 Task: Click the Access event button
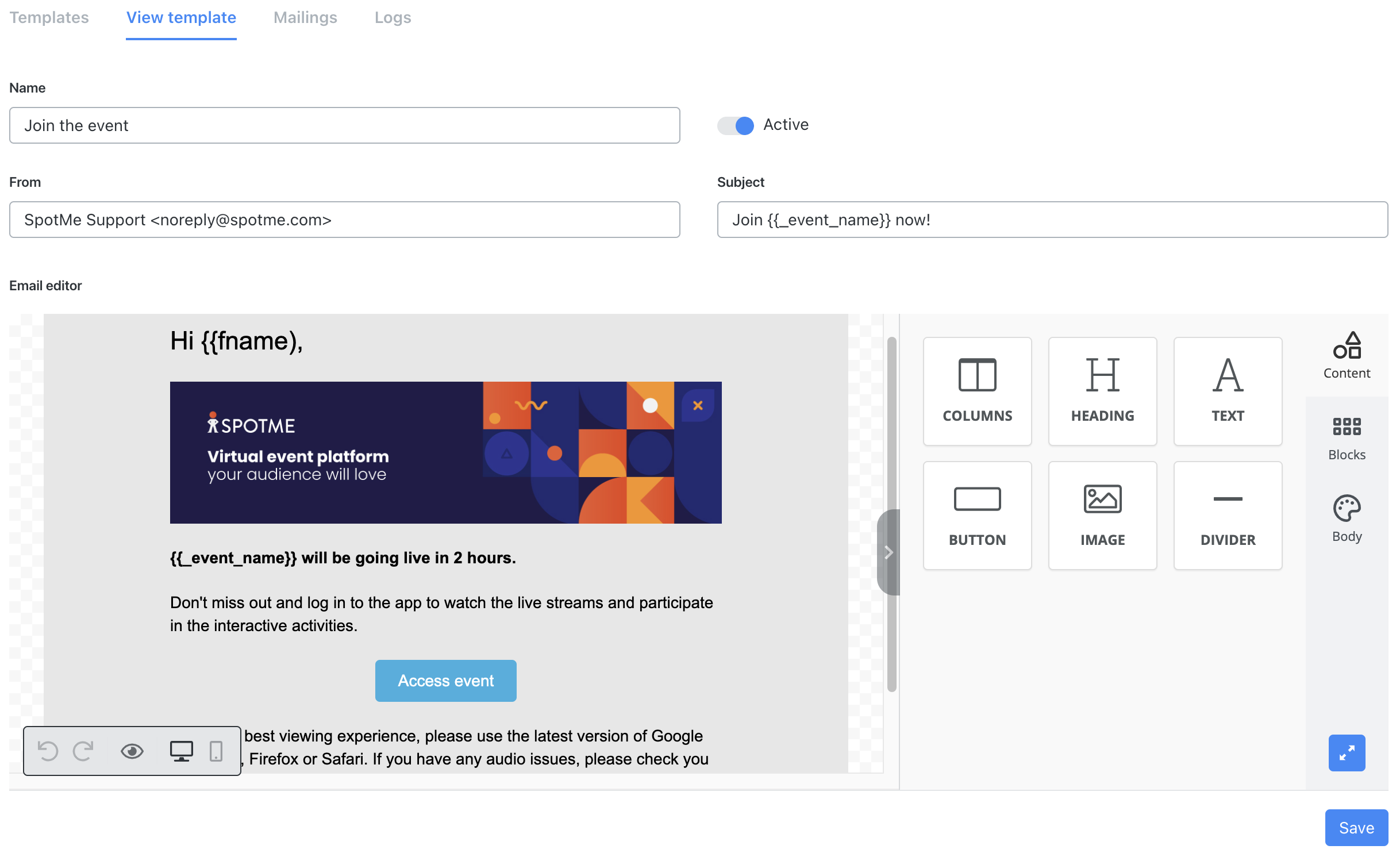[x=445, y=681]
